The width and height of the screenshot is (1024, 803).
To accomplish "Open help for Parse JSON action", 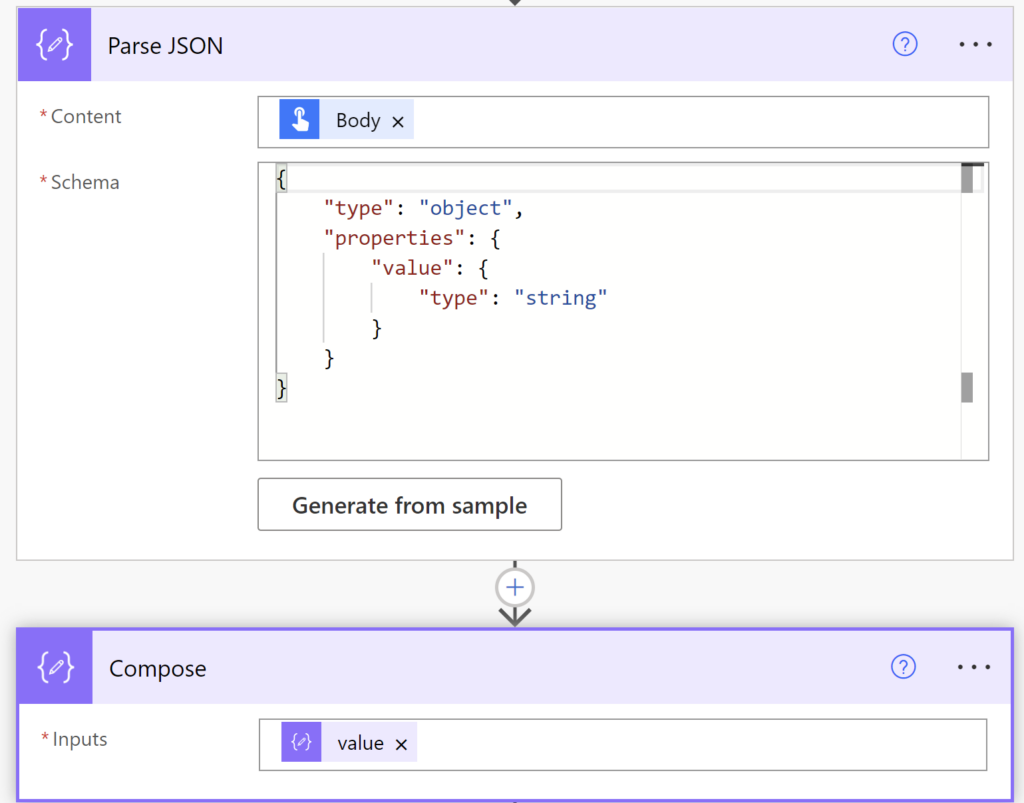I will click(x=904, y=44).
